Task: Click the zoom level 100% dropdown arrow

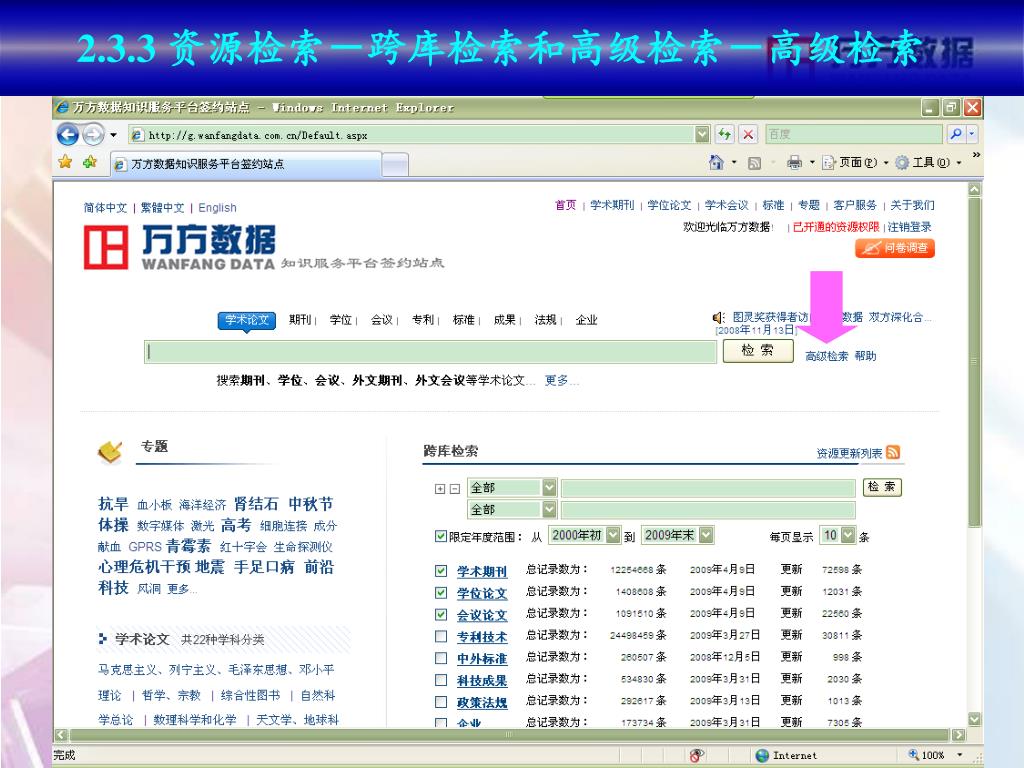Action: tap(959, 755)
